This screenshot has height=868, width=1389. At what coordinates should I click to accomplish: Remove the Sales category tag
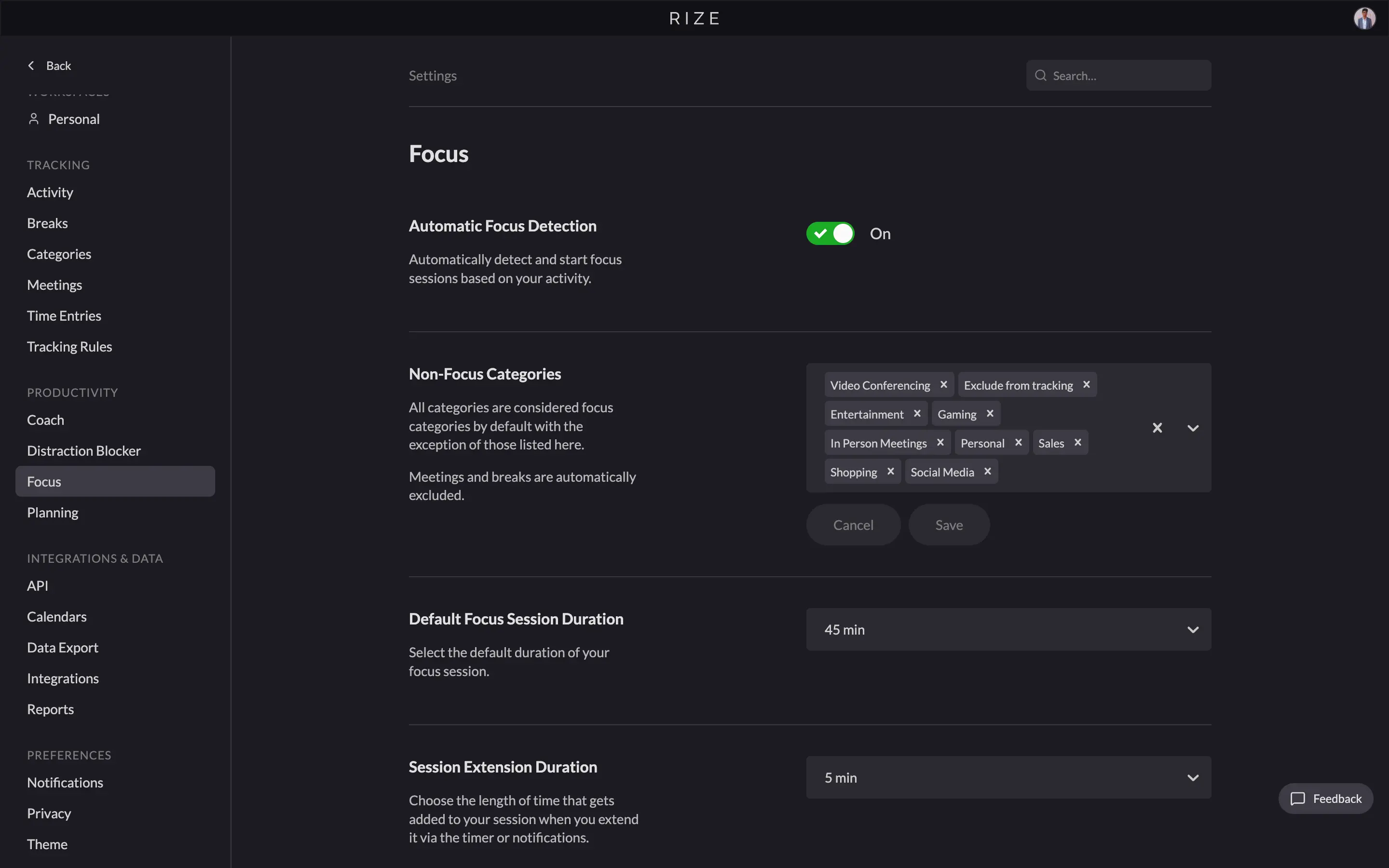pyautogui.click(x=1078, y=442)
